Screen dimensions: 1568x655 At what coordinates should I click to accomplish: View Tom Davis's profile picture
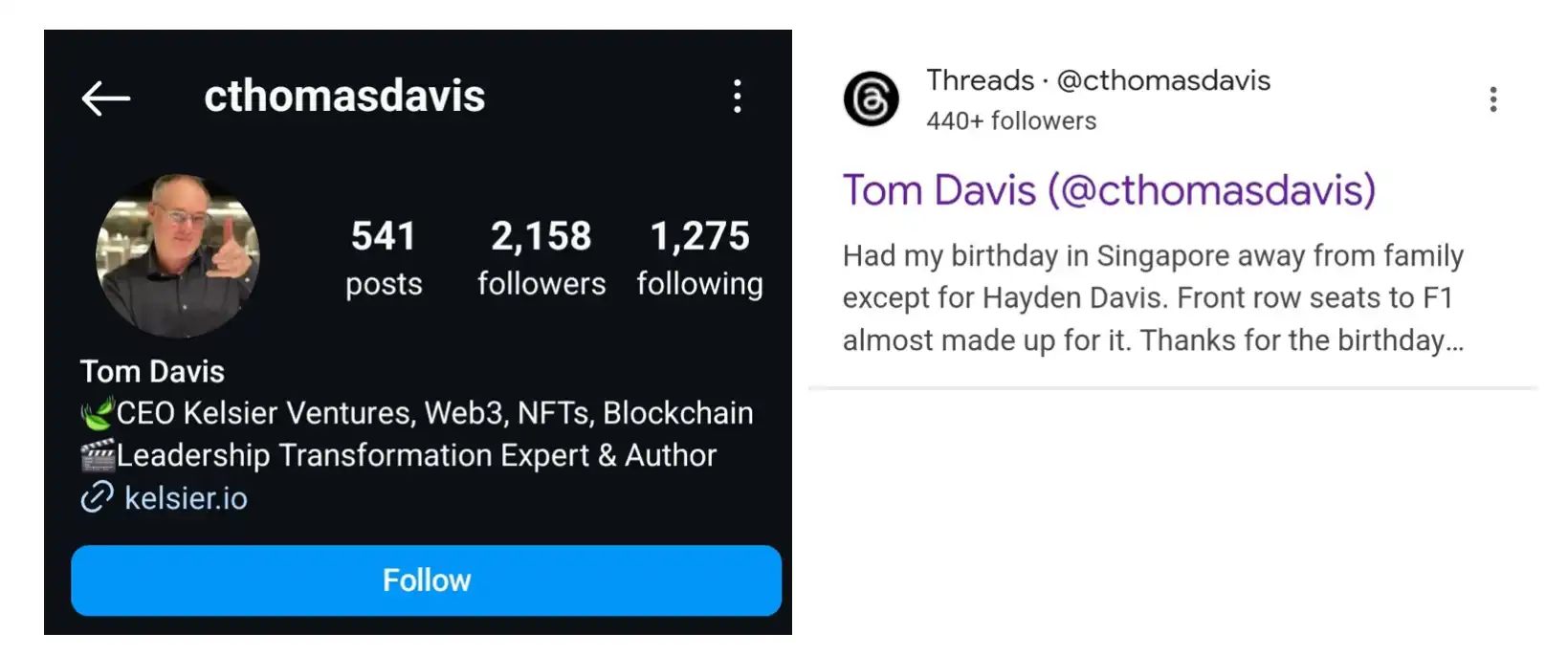(x=178, y=255)
